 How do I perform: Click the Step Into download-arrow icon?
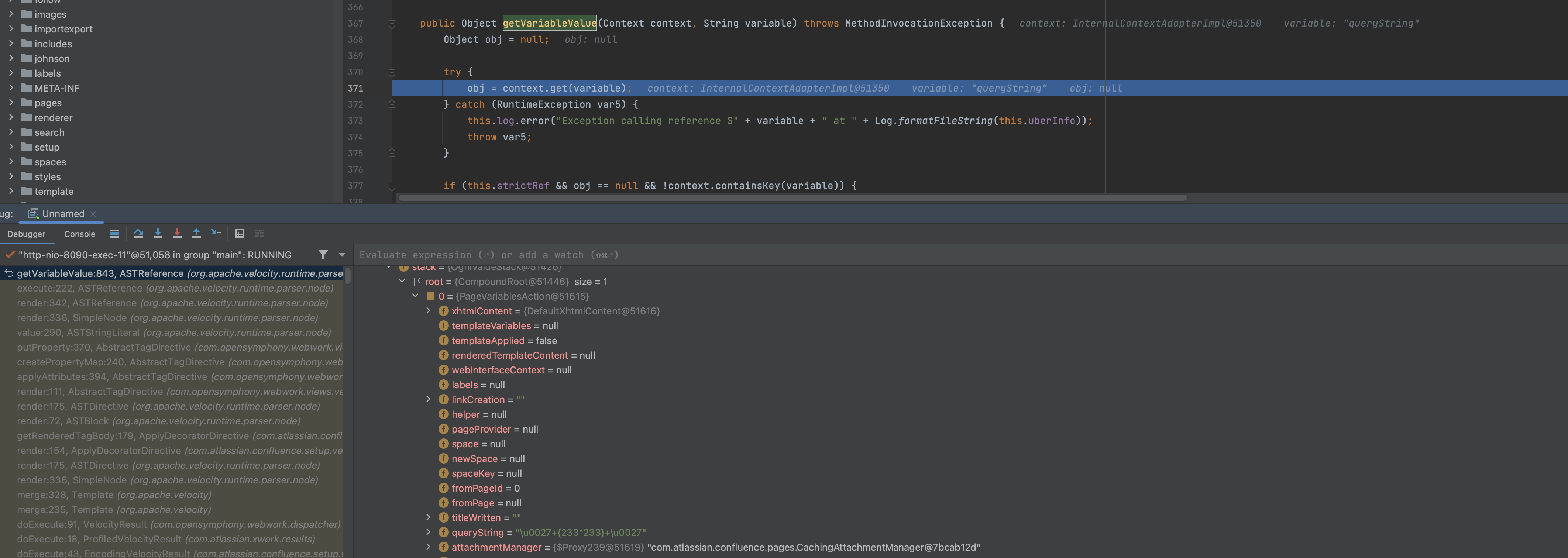pos(158,234)
